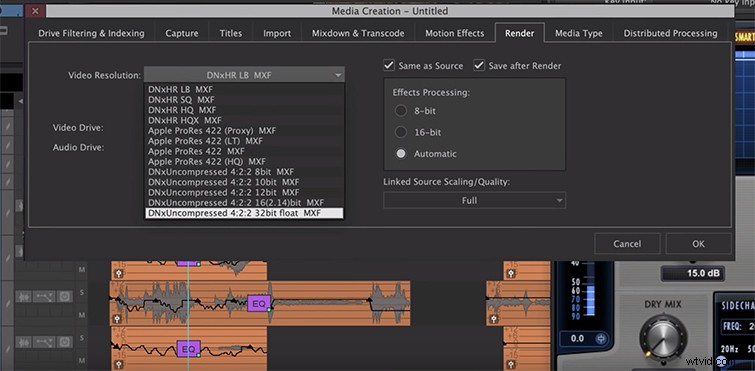Viewport: 755px width, 371px height.
Task: Choose Apple ProRes 422 (LT) MXF
Action: 244,141
